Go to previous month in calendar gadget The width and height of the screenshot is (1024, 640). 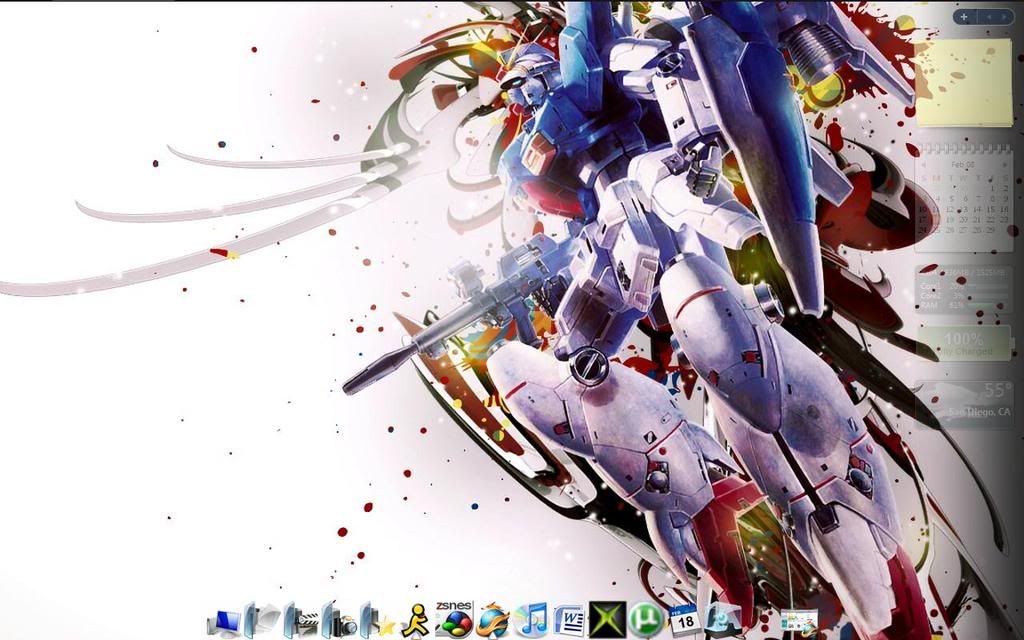pyautogui.click(x=924, y=165)
